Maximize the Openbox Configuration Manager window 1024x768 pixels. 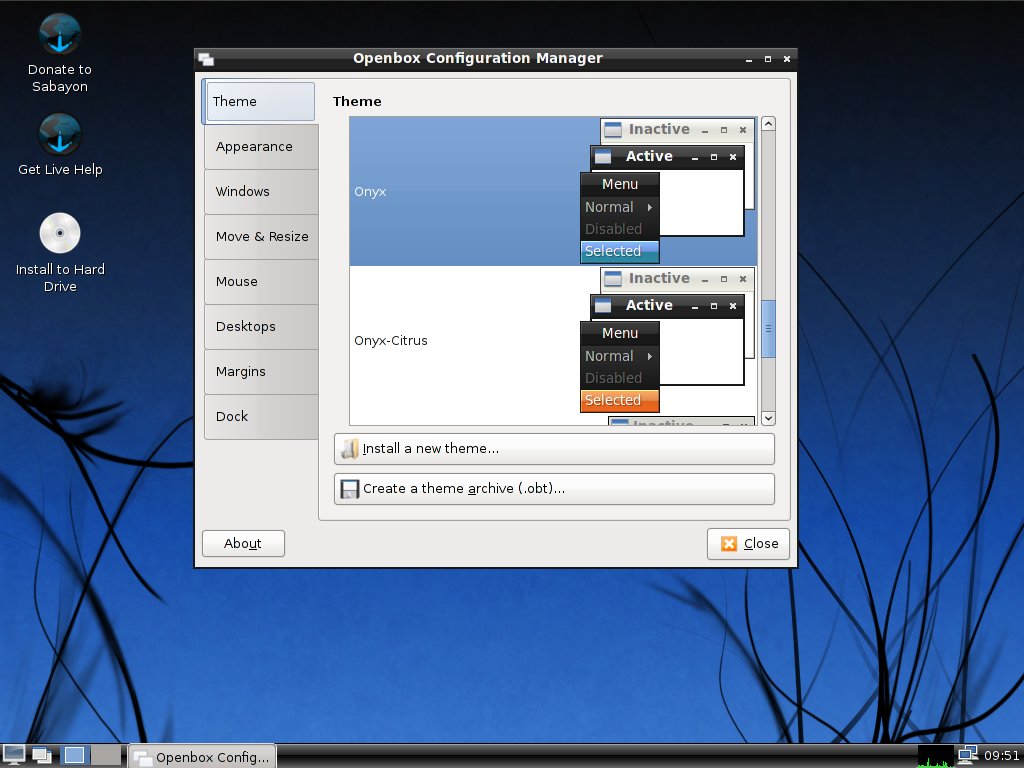(768, 59)
